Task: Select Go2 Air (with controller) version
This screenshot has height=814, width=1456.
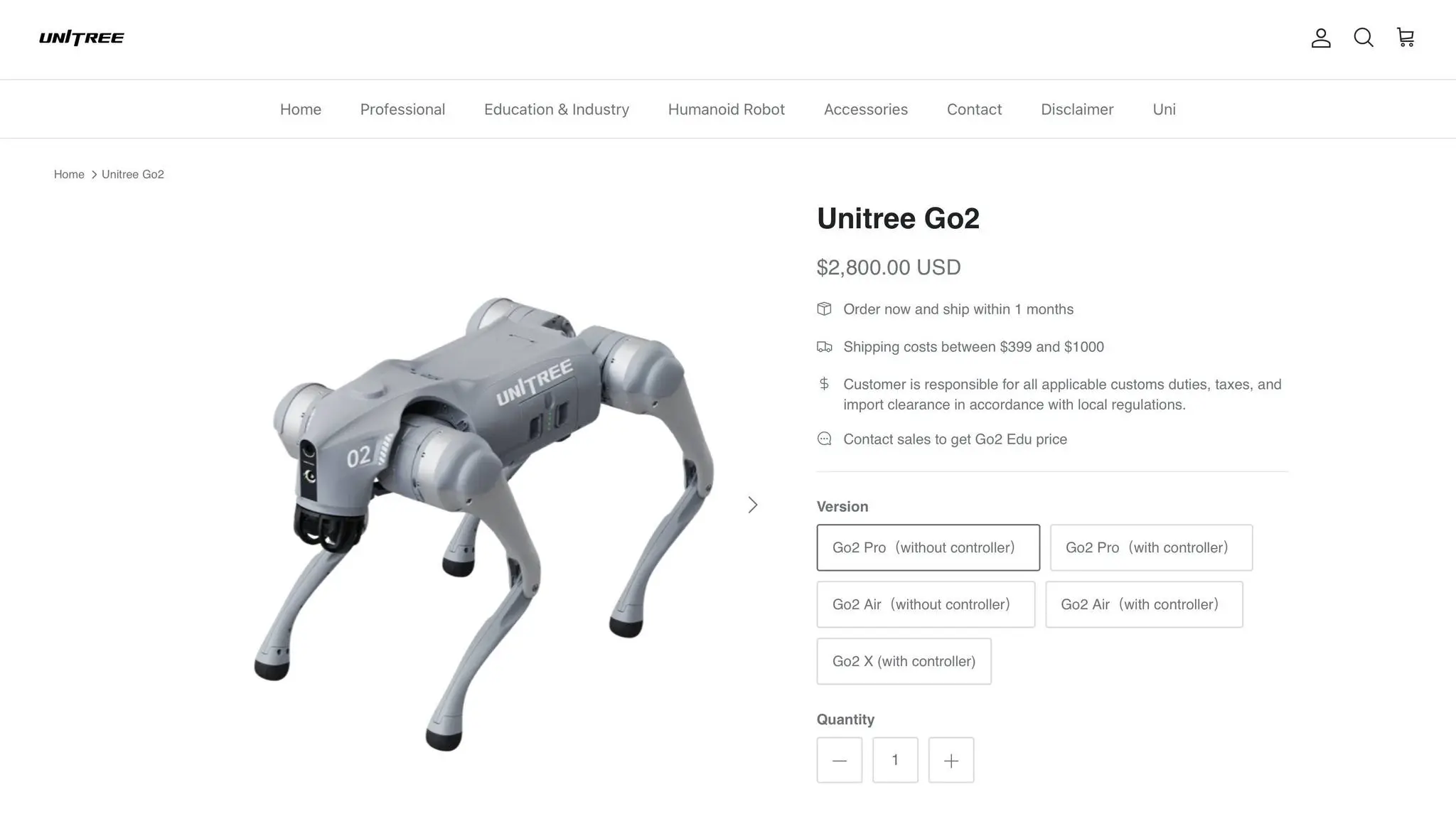Action: tap(1144, 604)
